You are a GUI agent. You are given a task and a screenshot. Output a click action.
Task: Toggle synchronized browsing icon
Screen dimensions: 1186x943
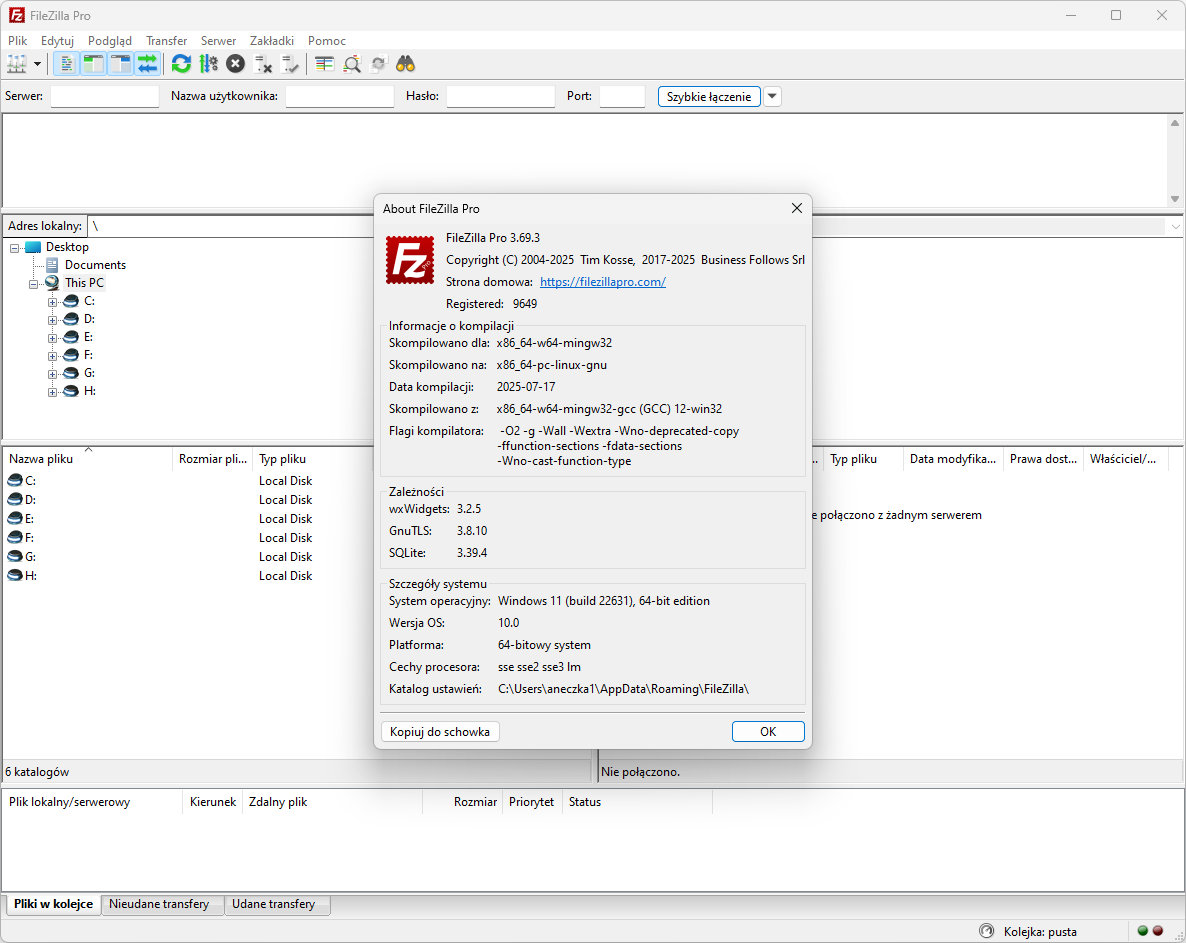coord(379,64)
